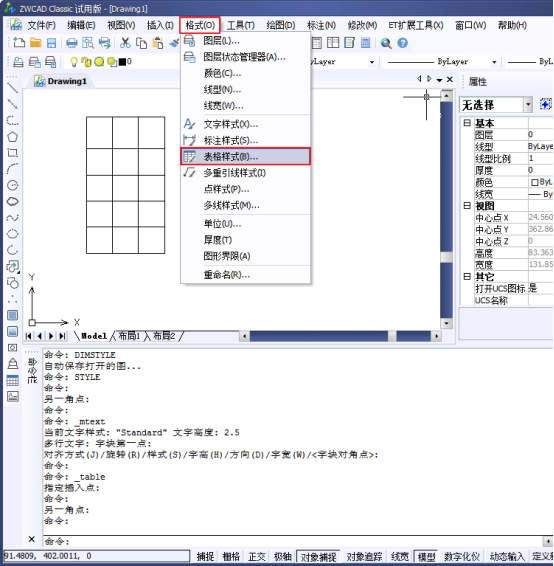Toggle 极轴 polar tracking in status bar

283,556
